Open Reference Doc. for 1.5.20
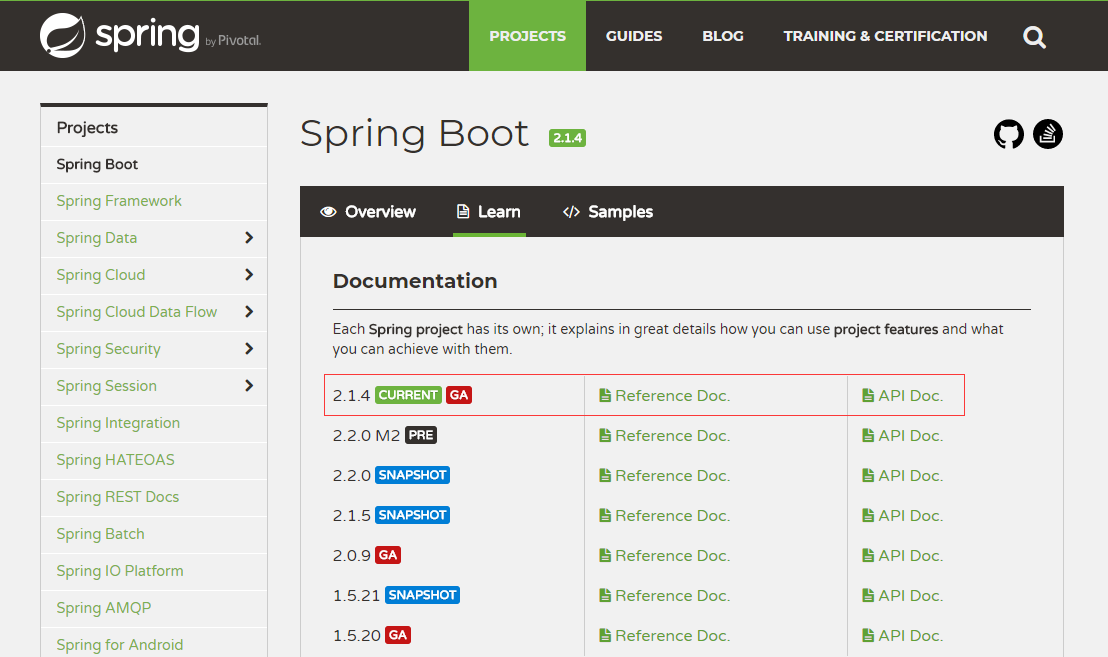The image size is (1108, 657). point(664,636)
